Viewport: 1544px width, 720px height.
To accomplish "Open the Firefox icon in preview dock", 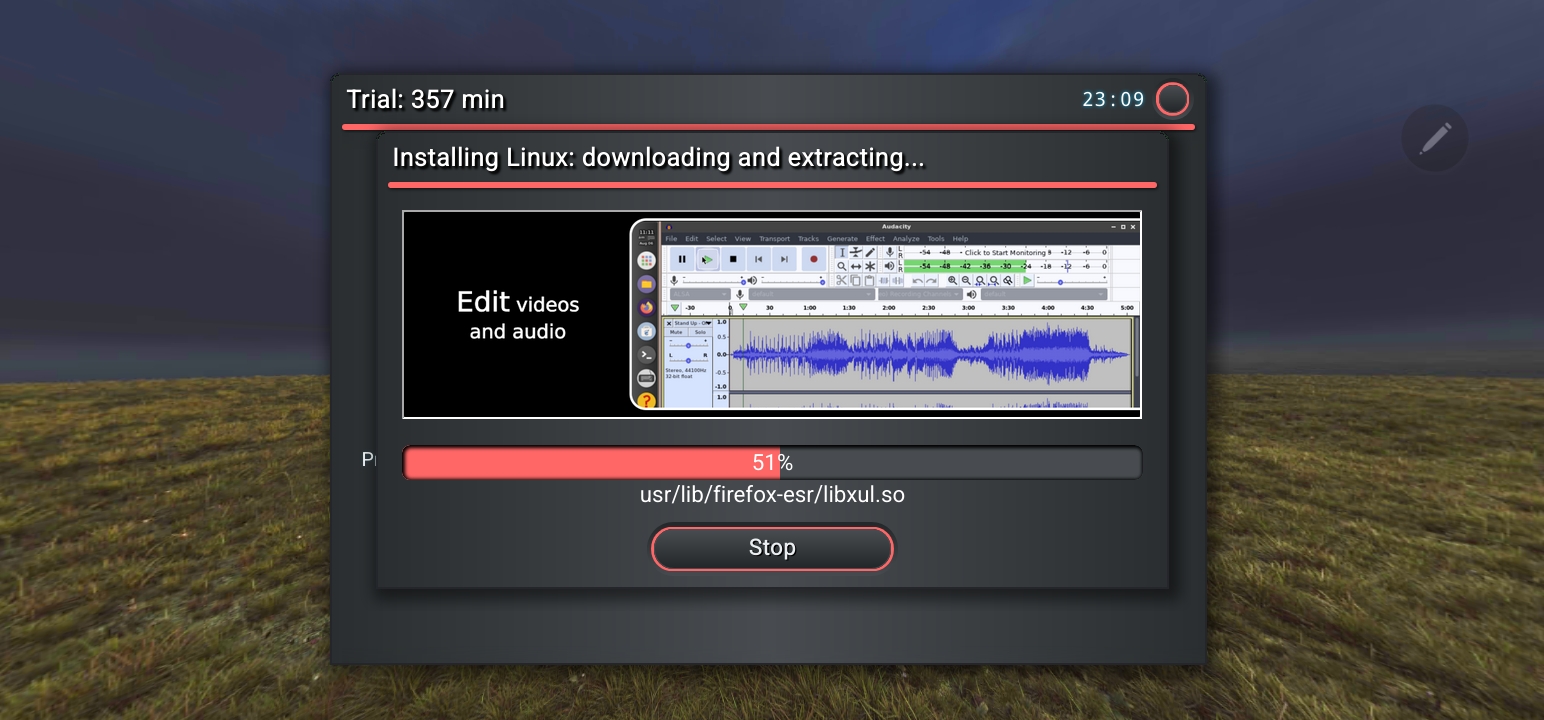I will click(x=646, y=307).
